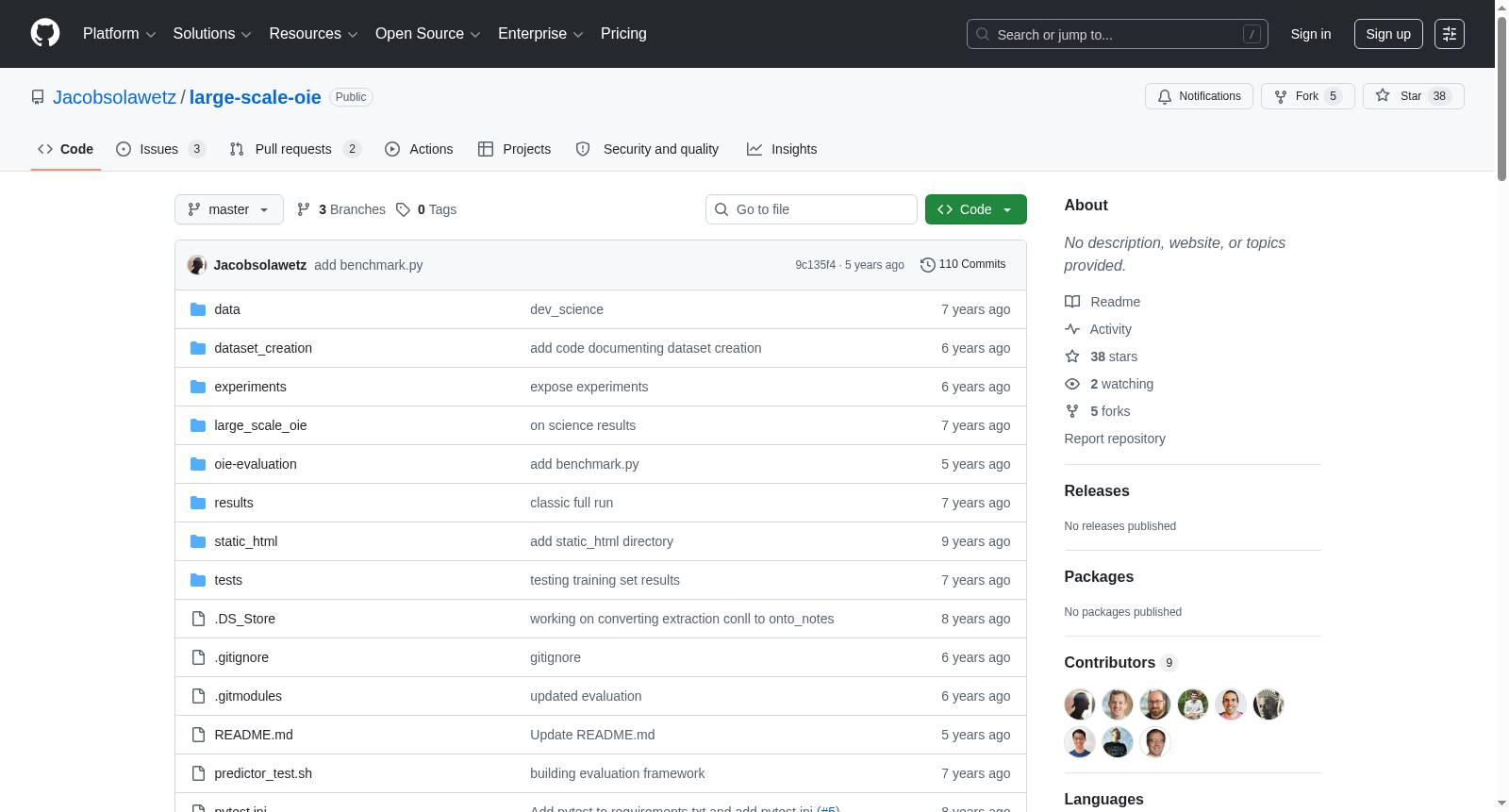The height and width of the screenshot is (812, 1509).
Task: Click the Jacobsolawetz avatar in commit bar
Action: [197, 265]
